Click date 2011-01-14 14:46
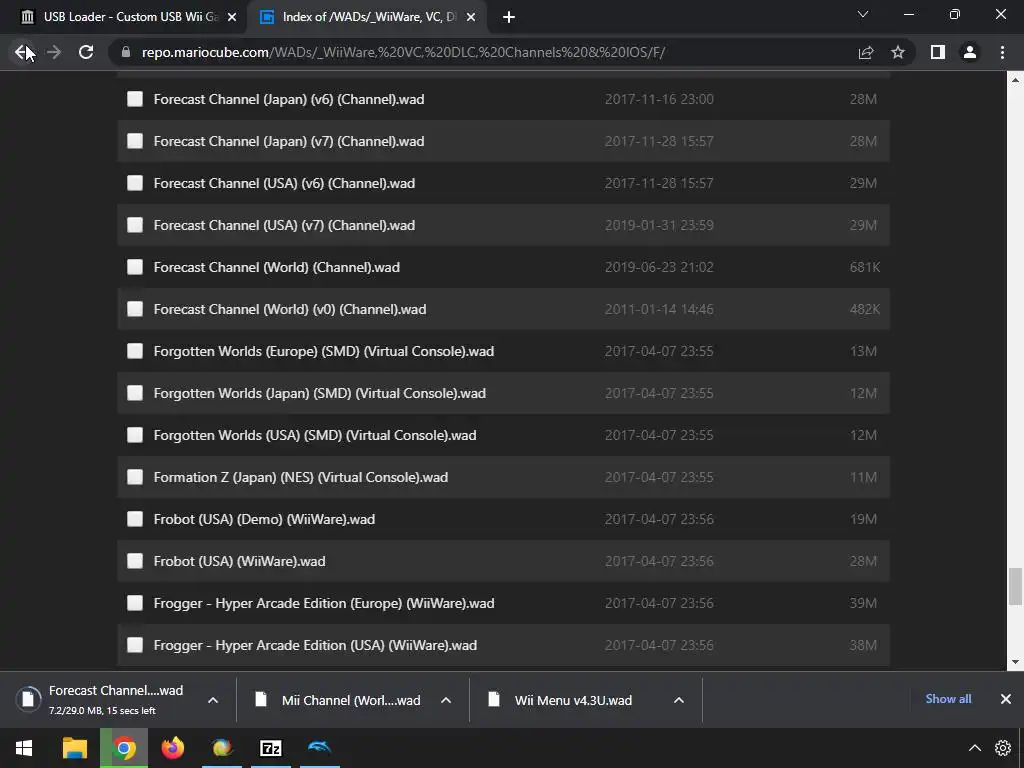Viewport: 1024px width, 768px height. point(659,309)
